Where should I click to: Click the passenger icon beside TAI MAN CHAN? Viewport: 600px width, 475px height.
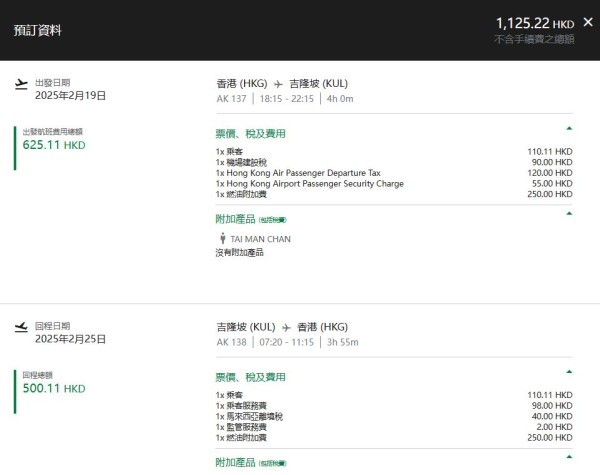222,238
